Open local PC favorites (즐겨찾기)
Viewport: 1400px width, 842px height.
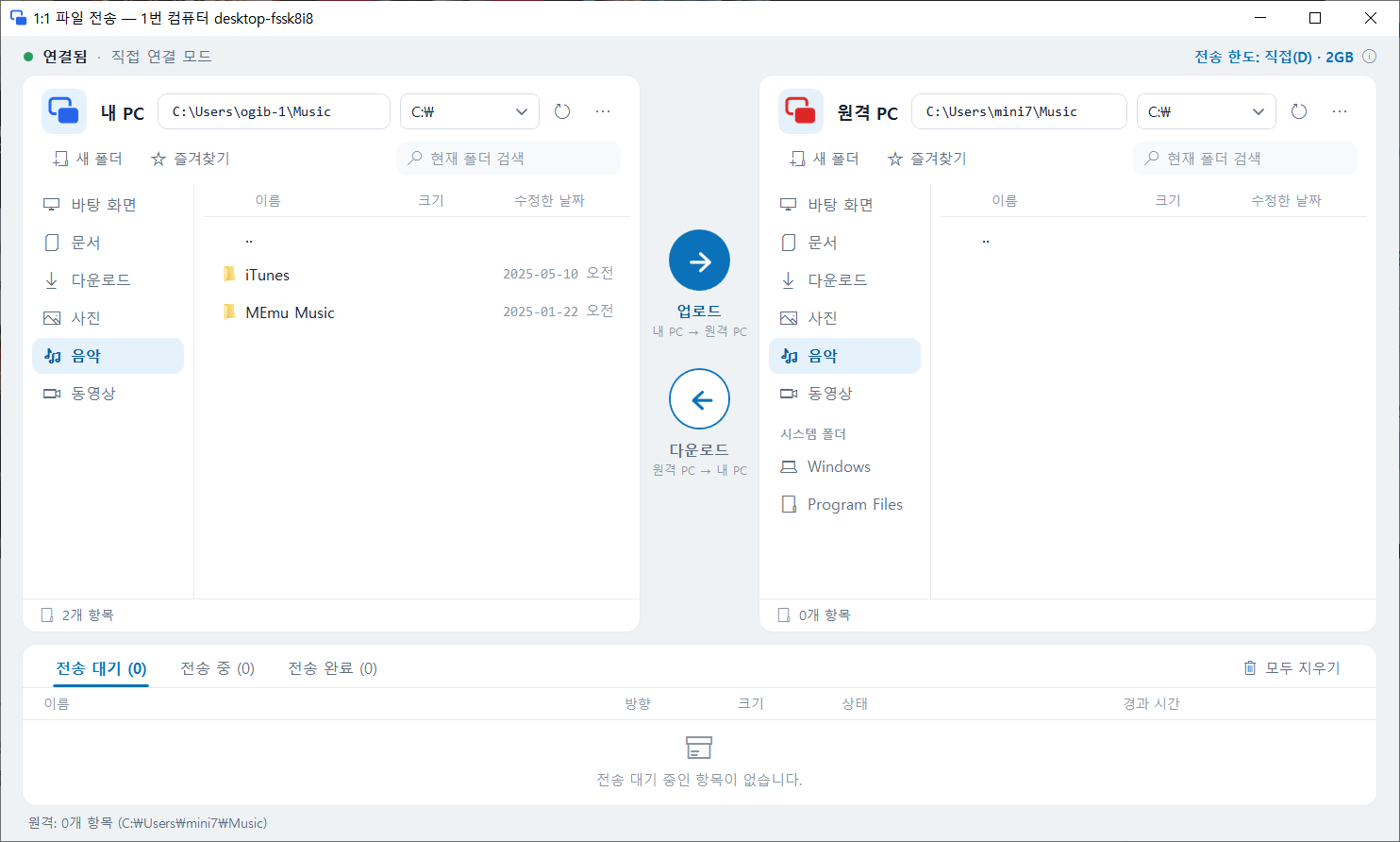coord(191,159)
